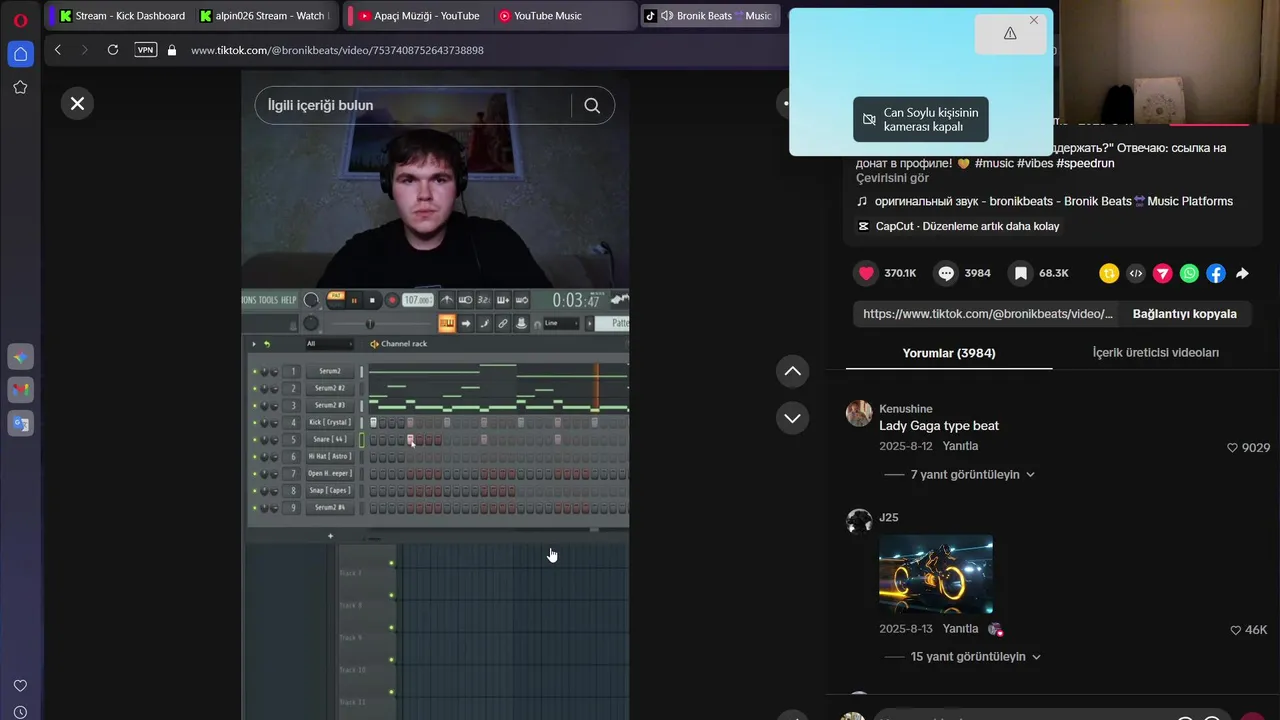Image resolution: width=1280 pixels, height=720 pixels.
Task: Close the TikTok video viewer with X
Action: coord(77,104)
